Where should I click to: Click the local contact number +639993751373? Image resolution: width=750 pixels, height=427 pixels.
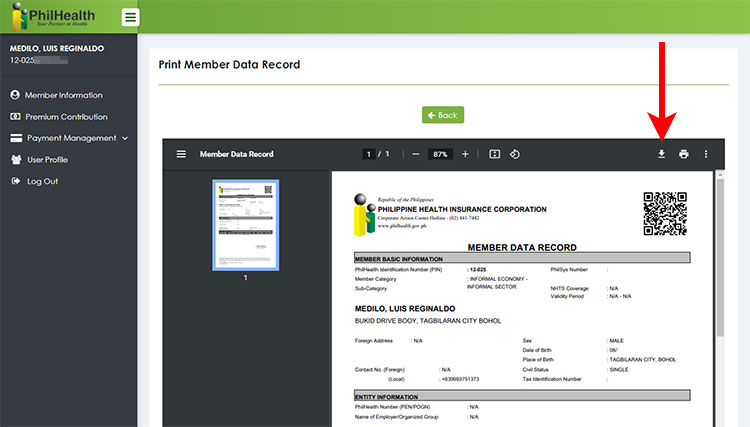pyautogui.click(x=460, y=379)
